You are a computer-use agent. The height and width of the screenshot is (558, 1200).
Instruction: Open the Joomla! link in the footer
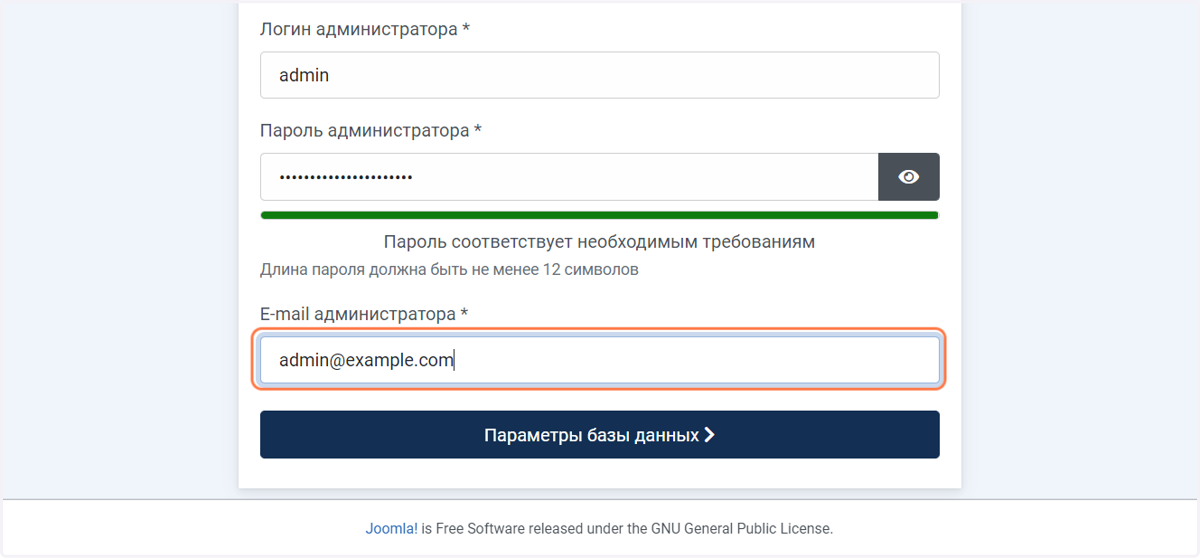[x=392, y=528]
